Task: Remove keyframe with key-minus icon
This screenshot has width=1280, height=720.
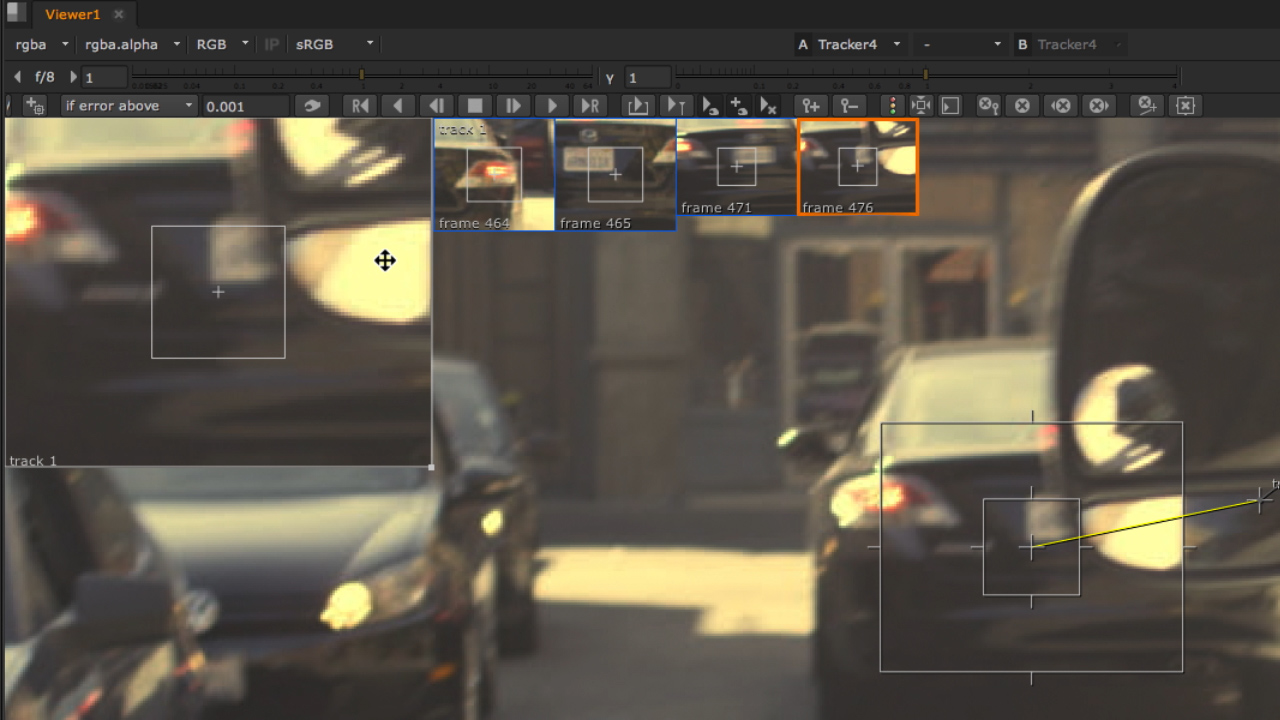Action: [849, 105]
